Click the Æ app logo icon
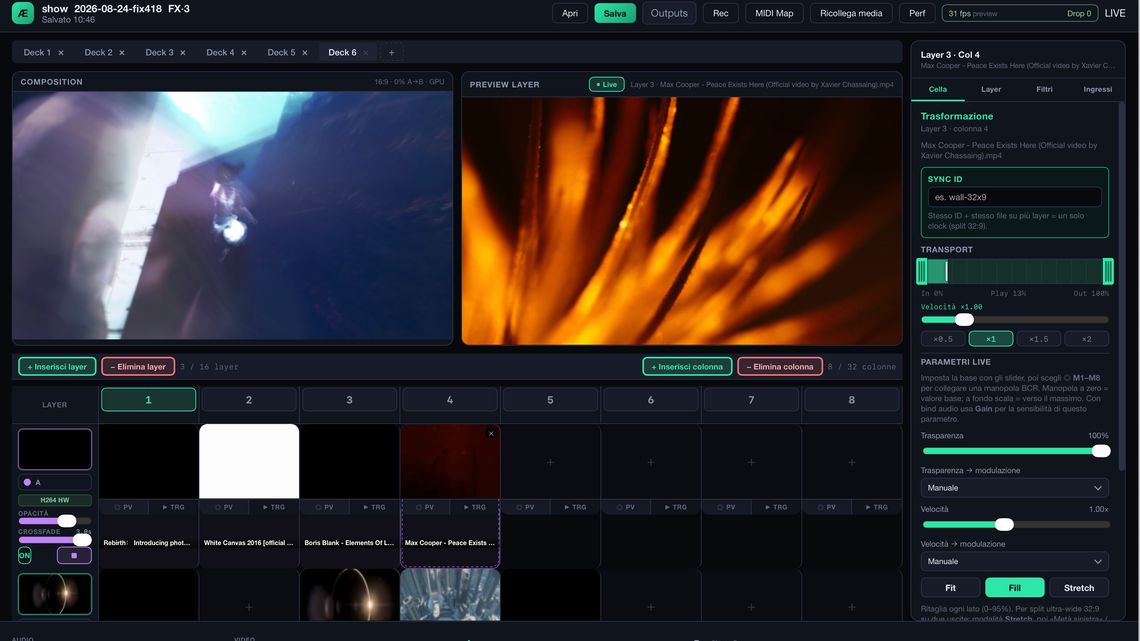 pos(23,13)
